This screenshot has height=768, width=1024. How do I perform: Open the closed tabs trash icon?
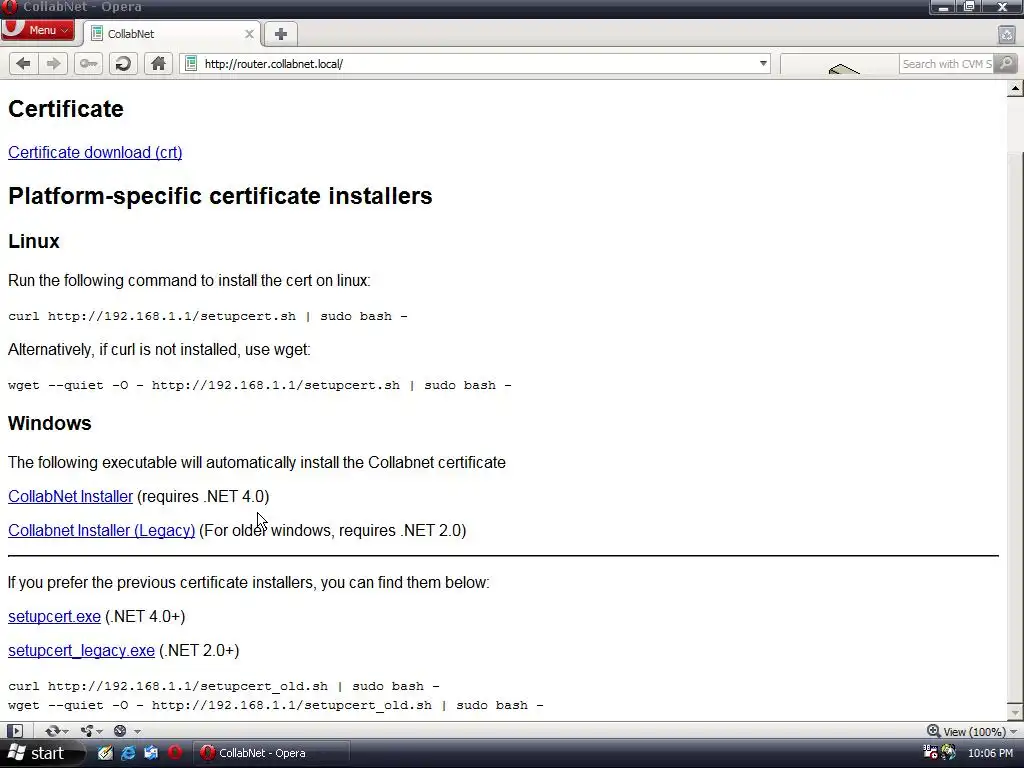1006,35
